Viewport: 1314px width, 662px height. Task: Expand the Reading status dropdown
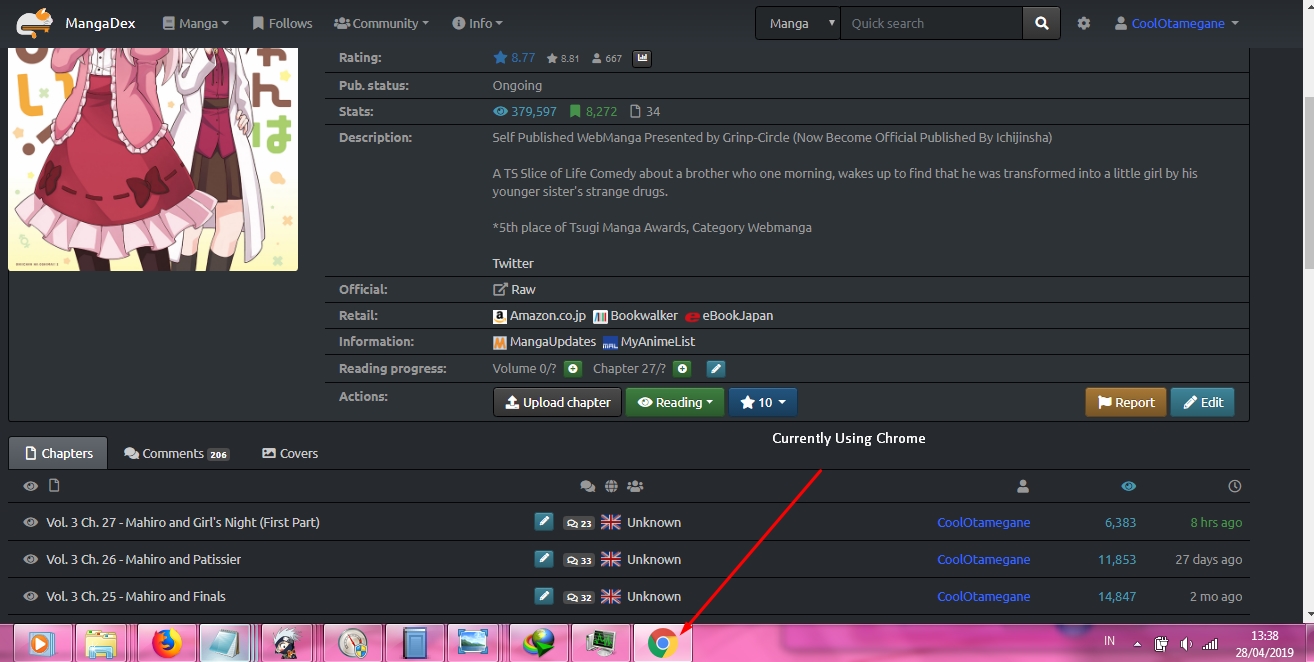pyautogui.click(x=675, y=402)
